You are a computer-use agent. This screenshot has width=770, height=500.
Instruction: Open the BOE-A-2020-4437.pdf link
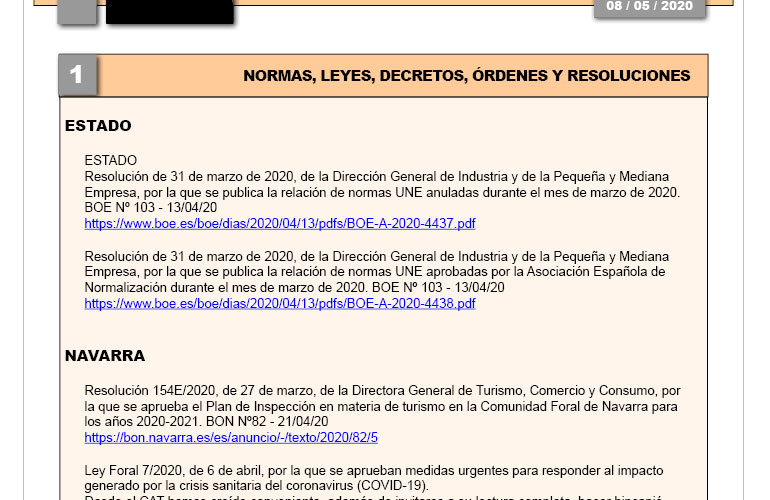pyautogui.click(x=280, y=223)
